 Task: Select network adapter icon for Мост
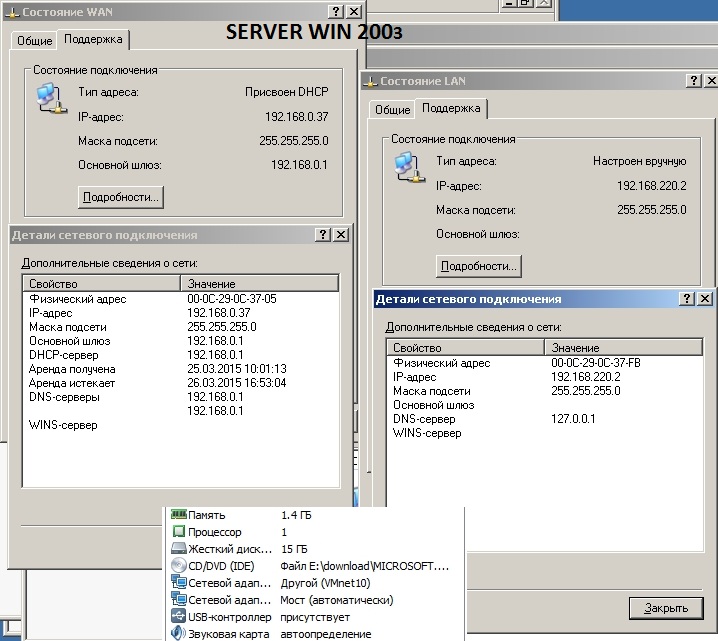179,599
